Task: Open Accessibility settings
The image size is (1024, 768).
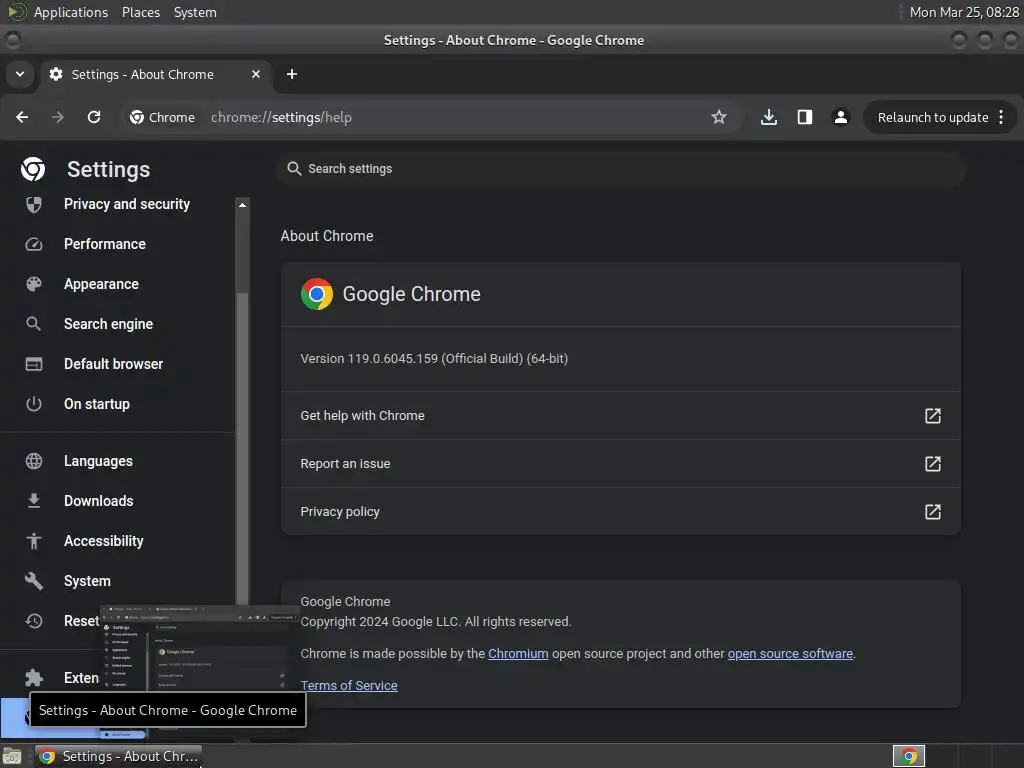Action: pos(103,541)
